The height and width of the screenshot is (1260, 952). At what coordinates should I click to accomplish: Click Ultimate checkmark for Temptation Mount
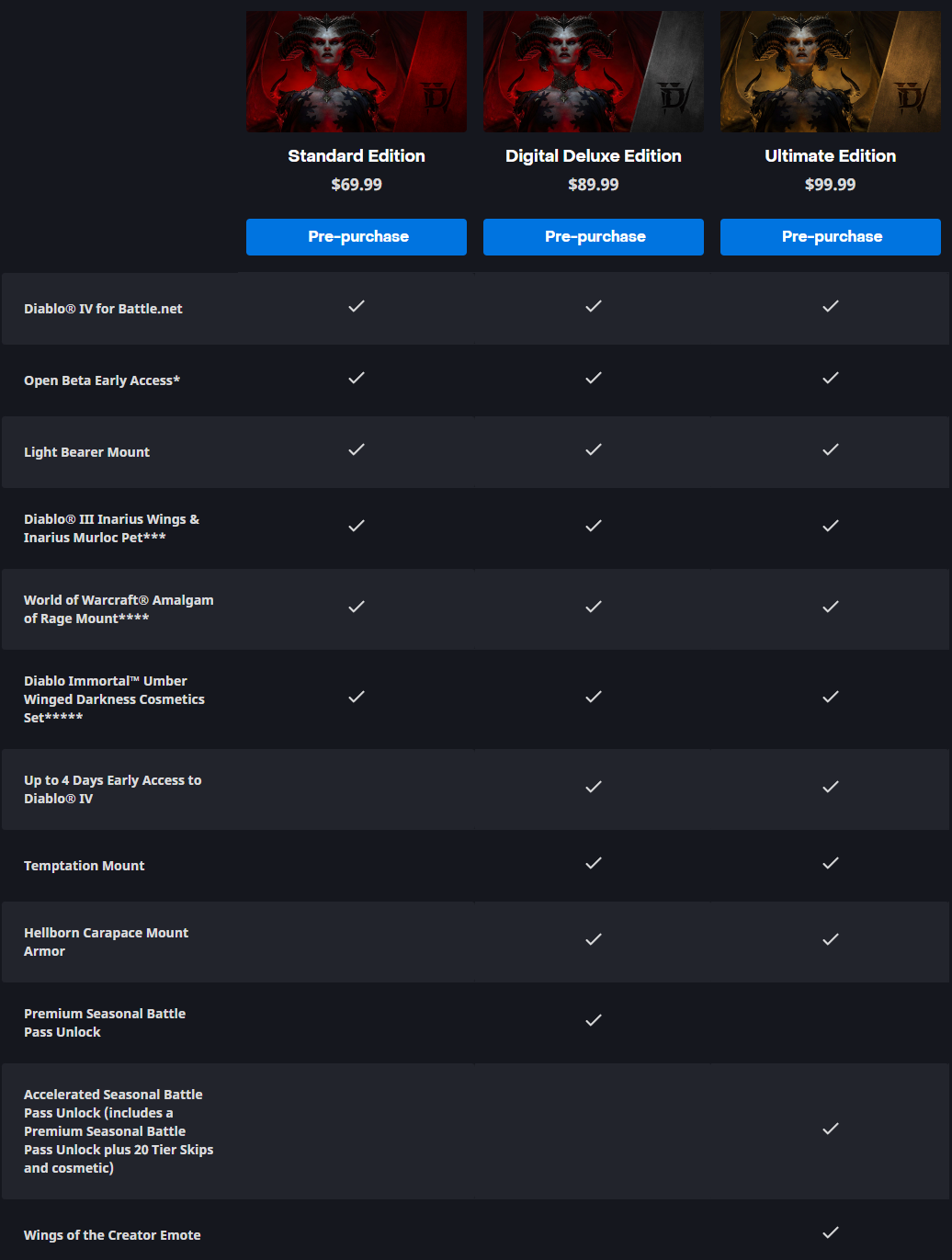[831, 863]
